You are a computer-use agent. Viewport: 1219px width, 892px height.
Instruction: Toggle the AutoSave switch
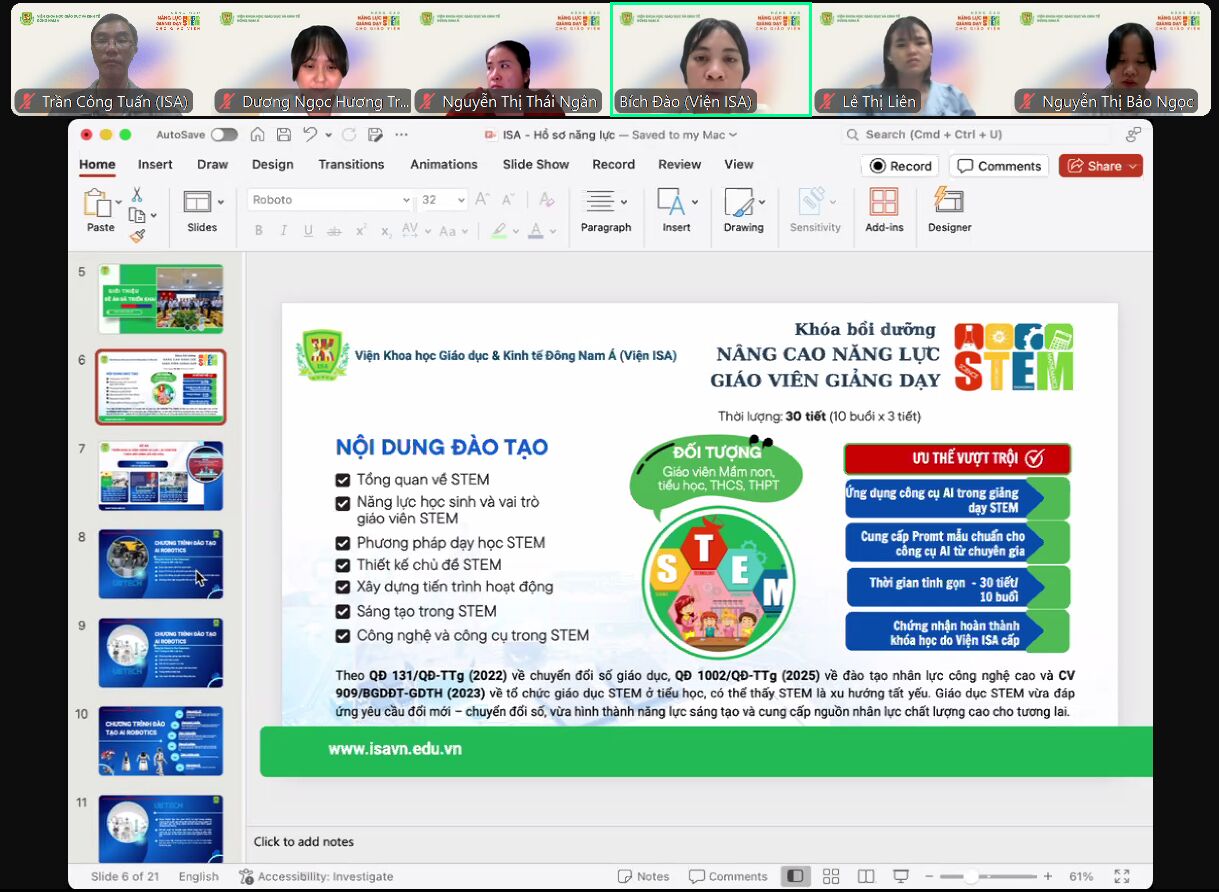click(224, 135)
